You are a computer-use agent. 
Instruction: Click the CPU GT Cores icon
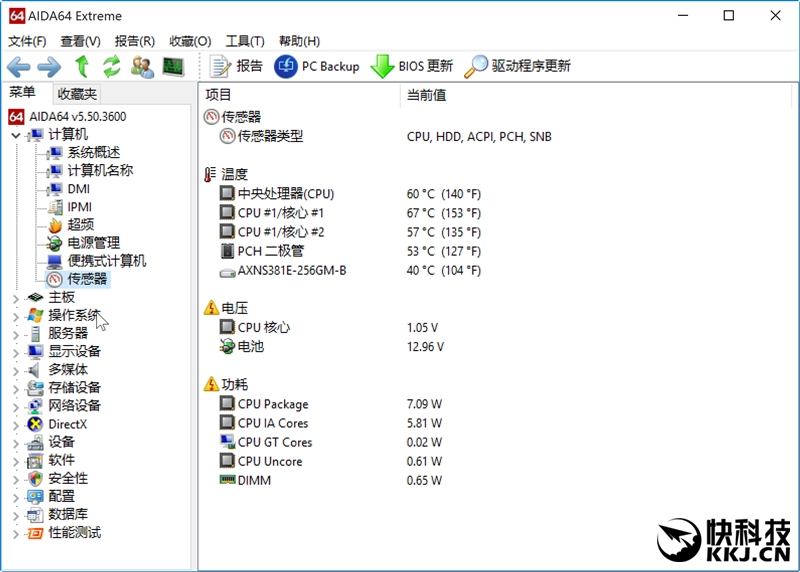(227, 441)
